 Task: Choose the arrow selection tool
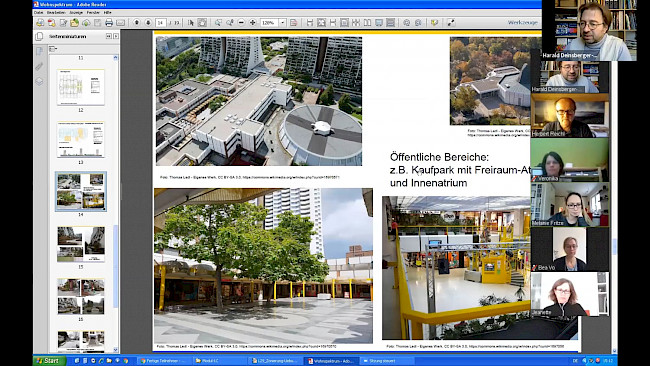(x=191, y=23)
